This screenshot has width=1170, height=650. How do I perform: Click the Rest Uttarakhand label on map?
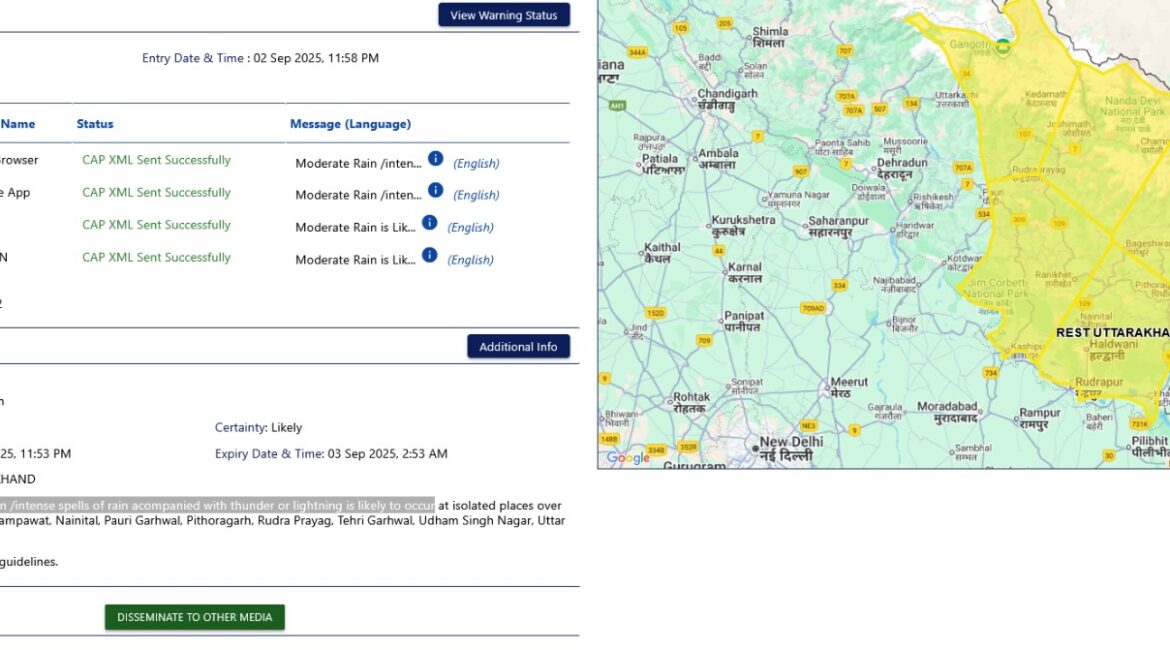1112,332
